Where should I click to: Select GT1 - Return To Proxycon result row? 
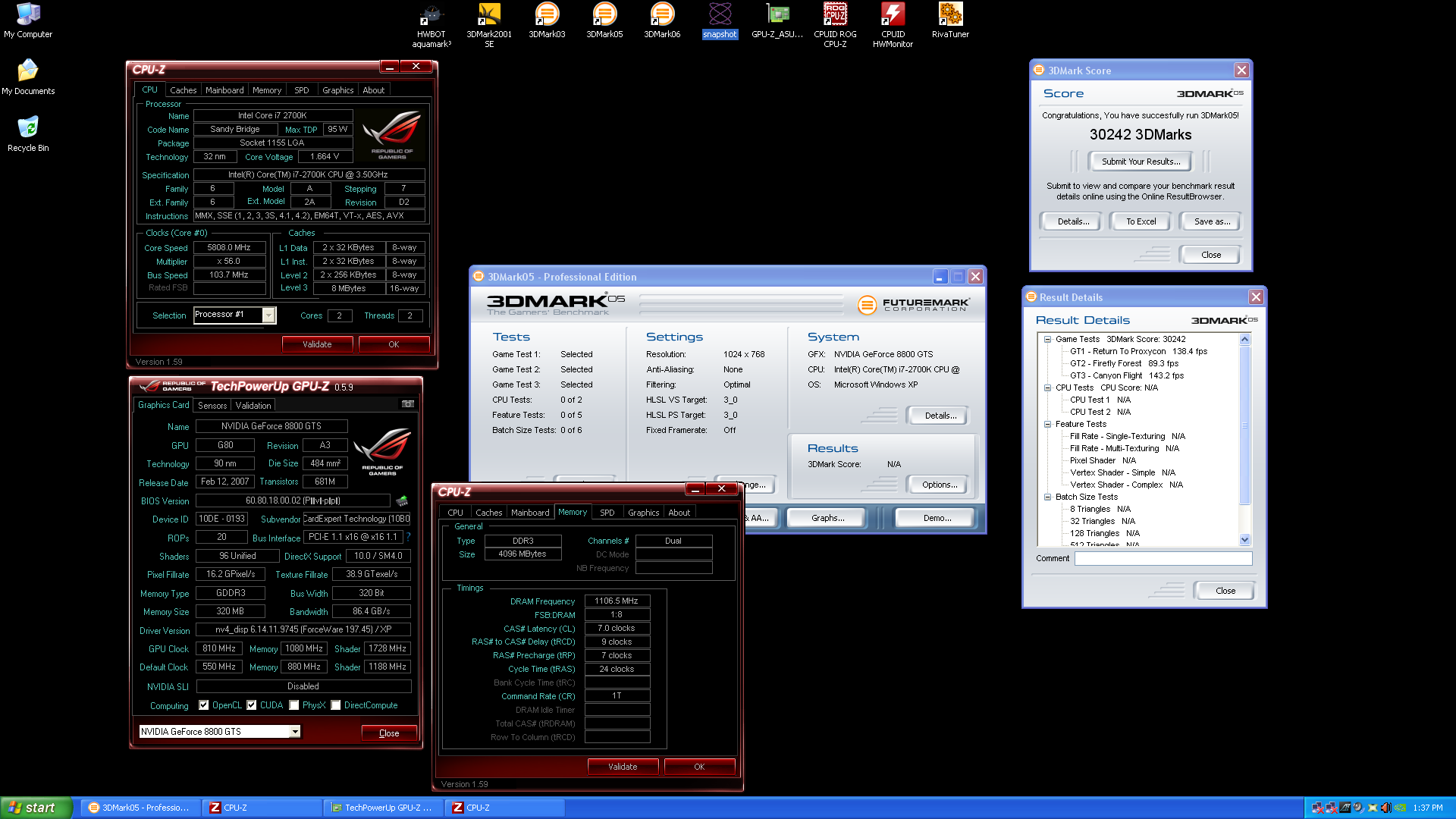(x=1138, y=351)
